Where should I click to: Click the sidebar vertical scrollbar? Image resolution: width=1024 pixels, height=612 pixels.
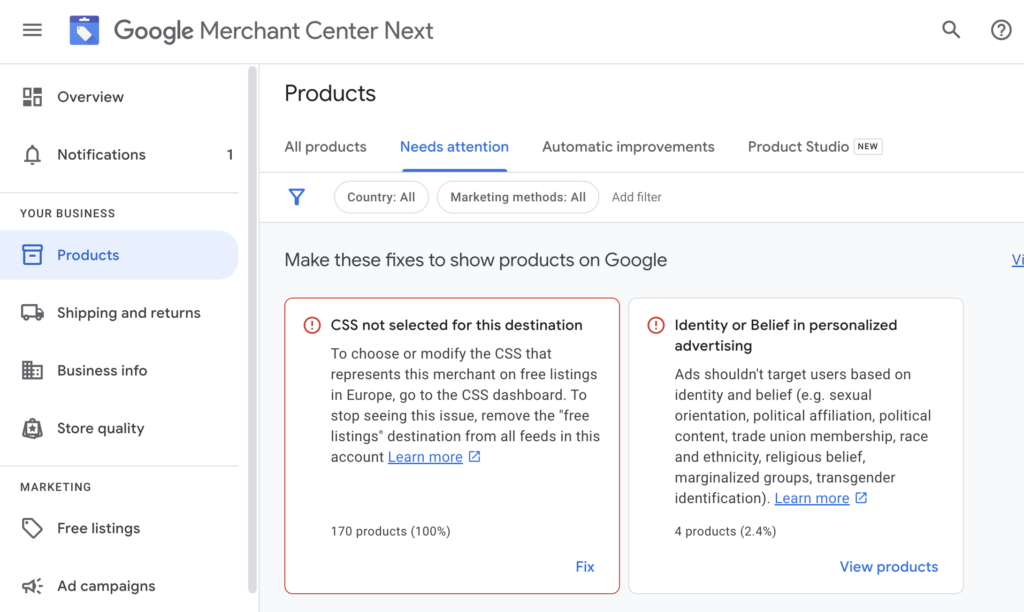click(252, 330)
